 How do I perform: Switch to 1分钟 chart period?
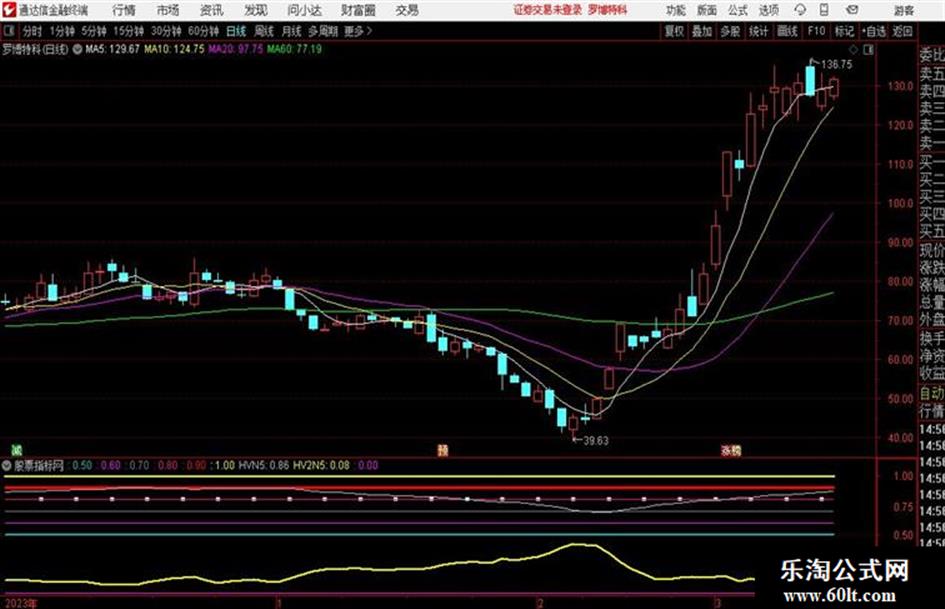pos(62,31)
